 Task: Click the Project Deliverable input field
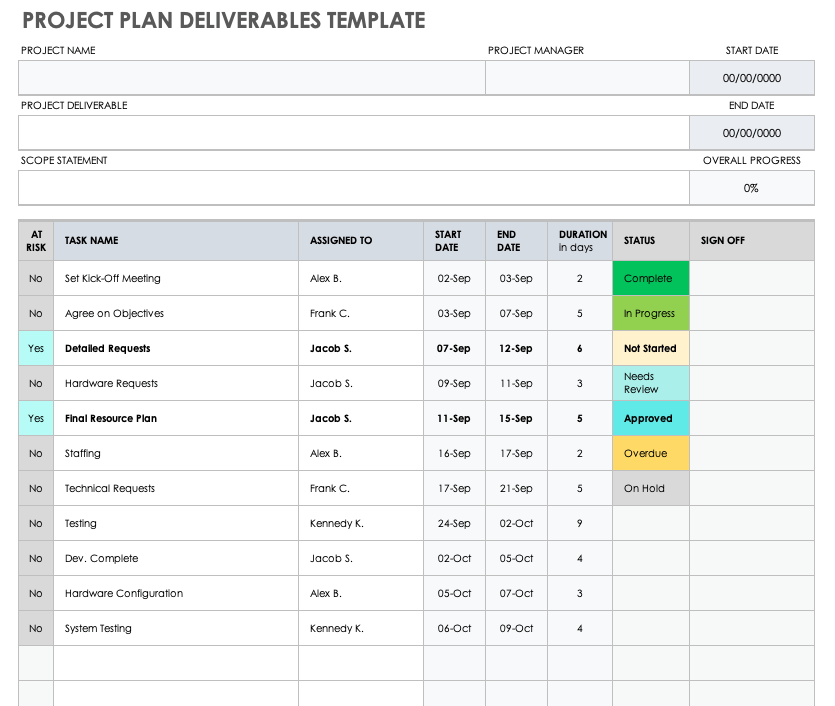point(354,133)
